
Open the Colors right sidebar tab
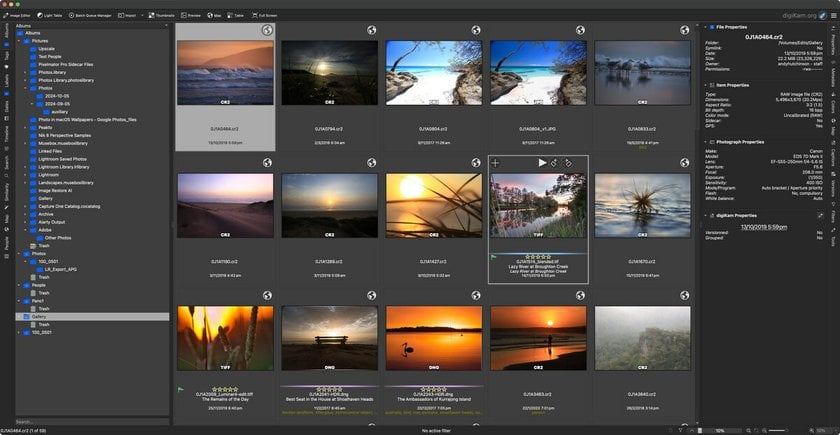[833, 104]
